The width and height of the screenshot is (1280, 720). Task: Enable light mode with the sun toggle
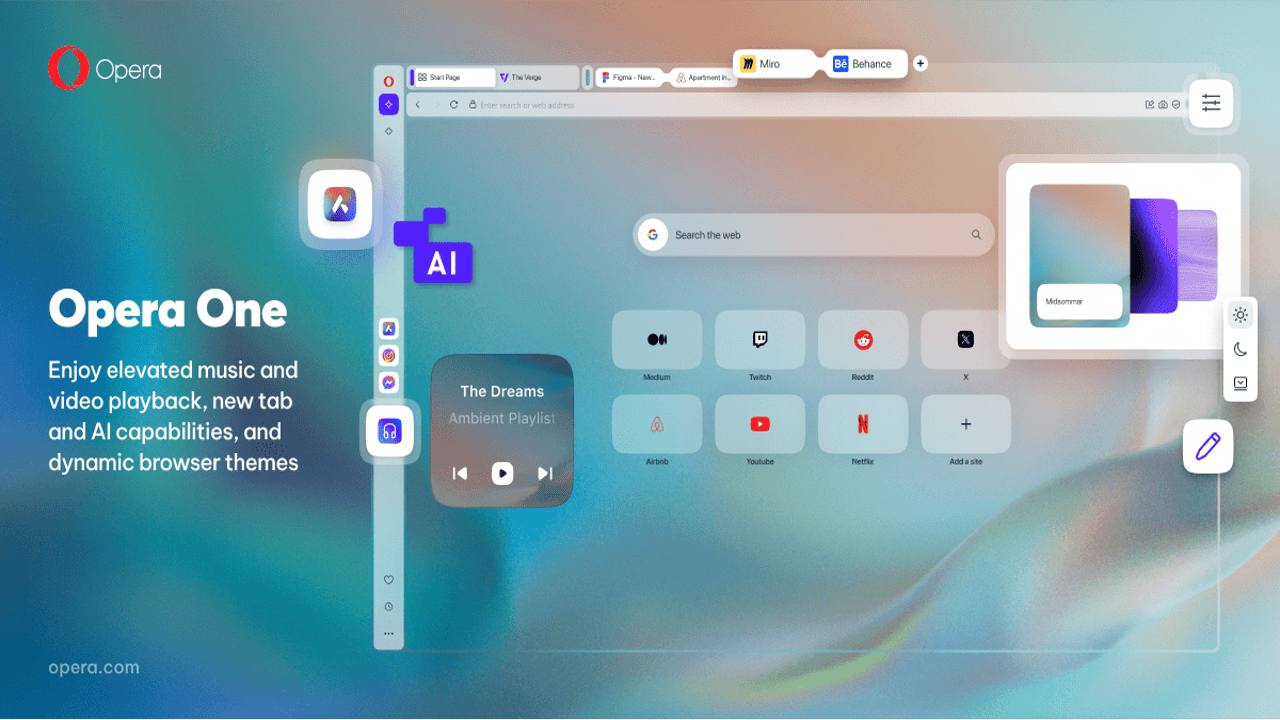[x=1240, y=315]
